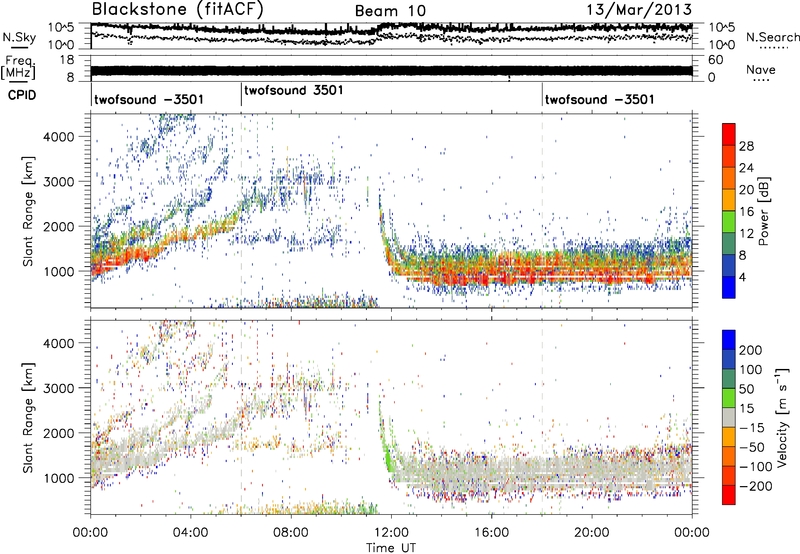The height and width of the screenshot is (554, 800).
Task: Click the 'Power [dB]' color bar label
Action: (x=764, y=211)
